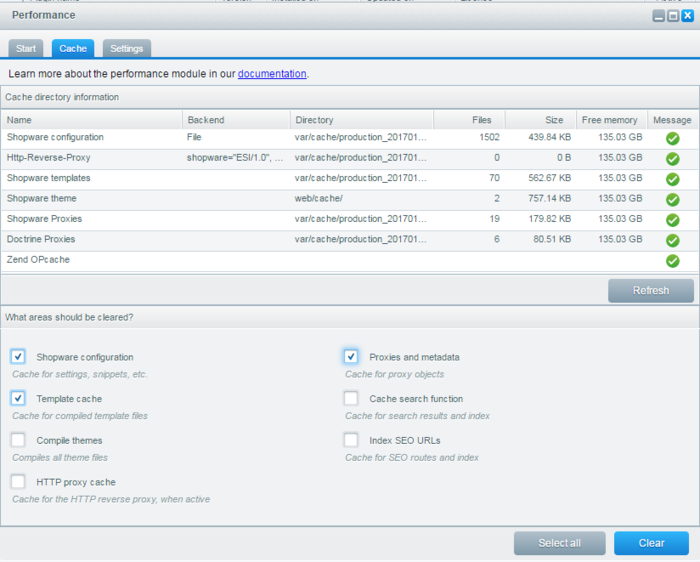Uncheck the Template cache checkbox
700x562 pixels.
(18, 398)
